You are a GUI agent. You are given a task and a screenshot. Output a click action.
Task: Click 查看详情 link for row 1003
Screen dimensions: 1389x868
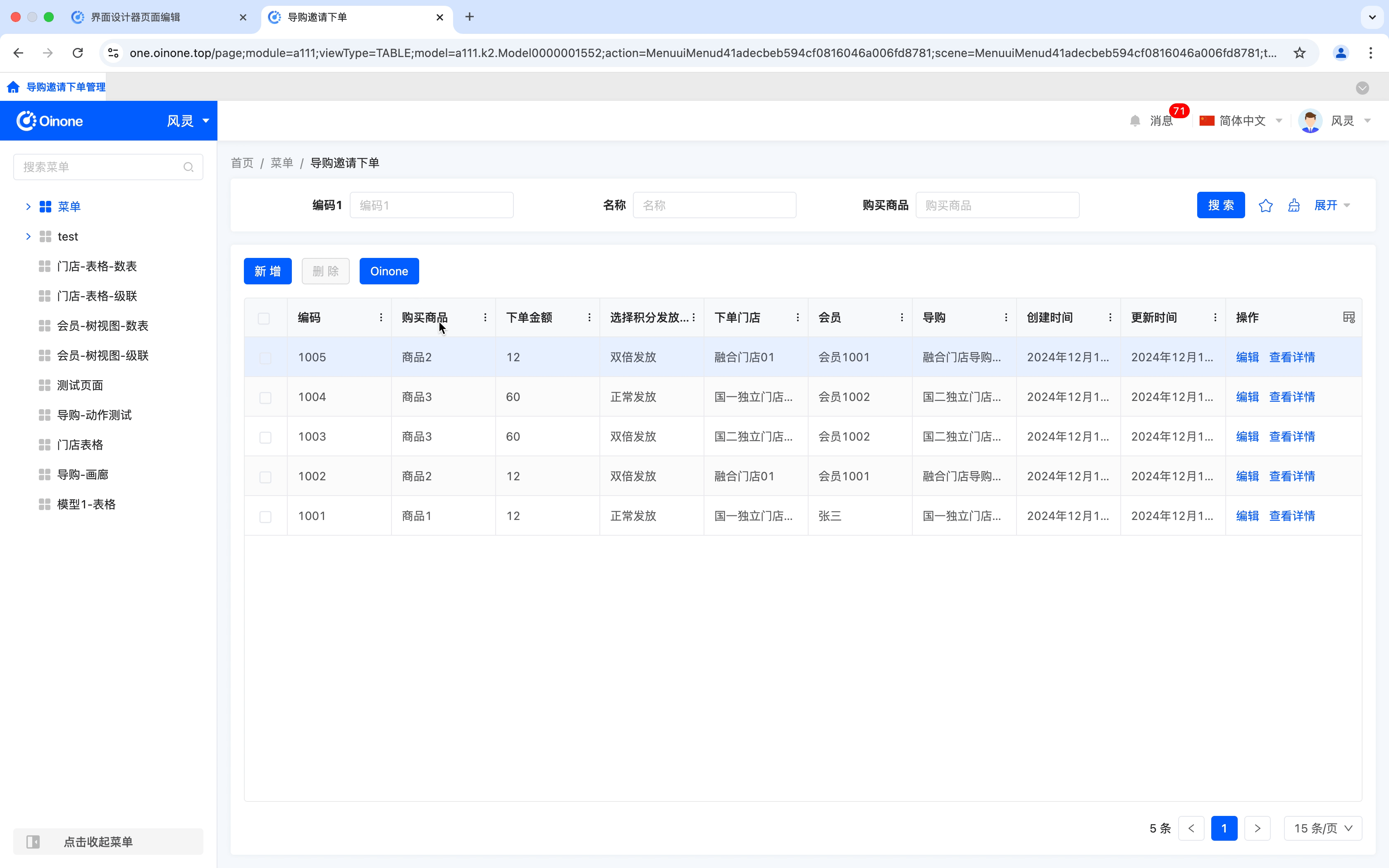pyautogui.click(x=1291, y=437)
